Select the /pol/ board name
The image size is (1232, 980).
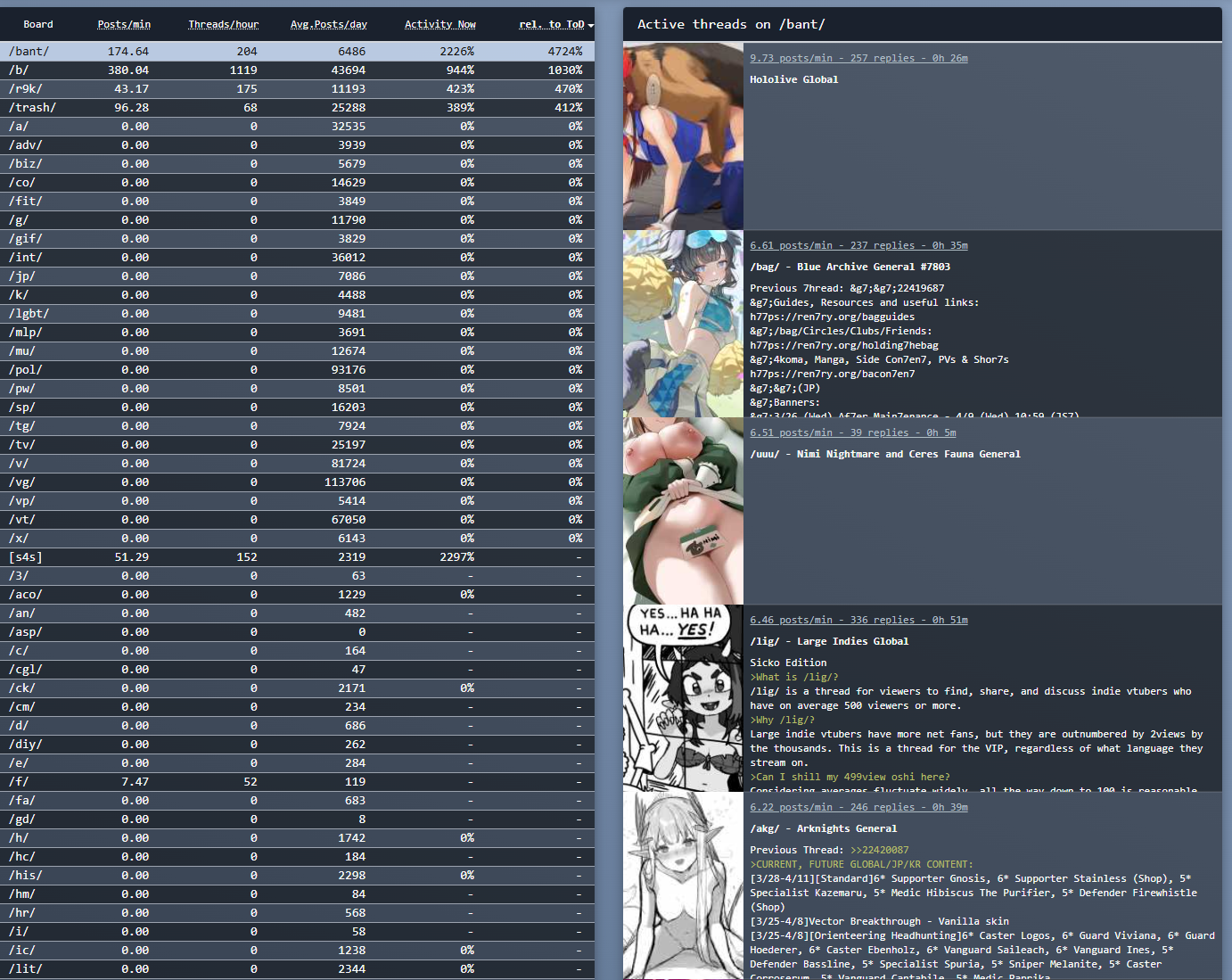(26, 370)
